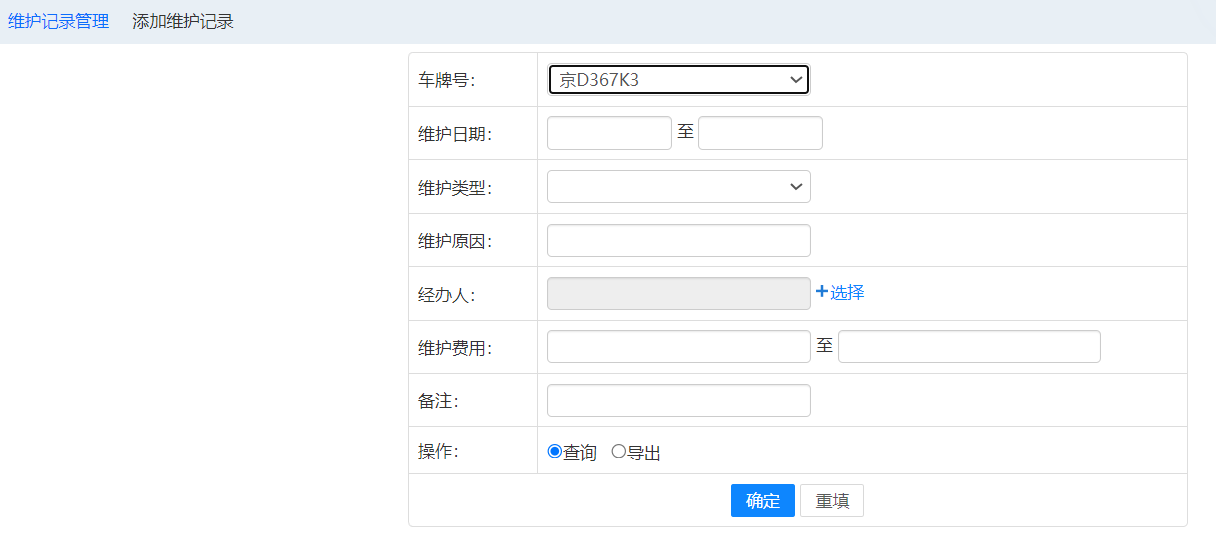
Task: Focus the 维护日期 end date field
Action: click(760, 133)
